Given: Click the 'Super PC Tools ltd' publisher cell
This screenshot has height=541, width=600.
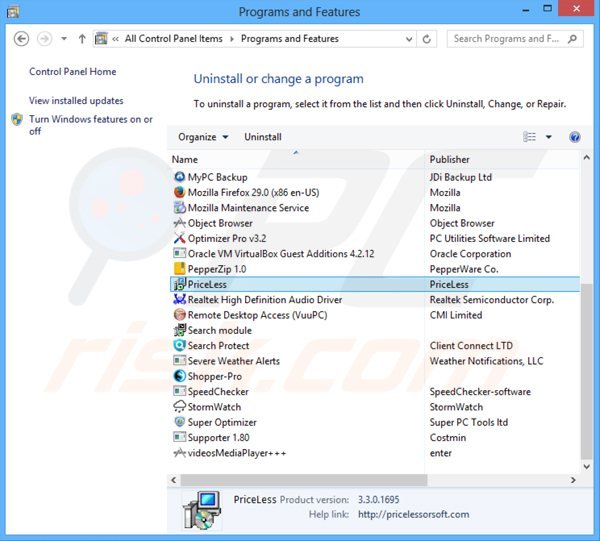Looking at the screenshot, I should [469, 422].
